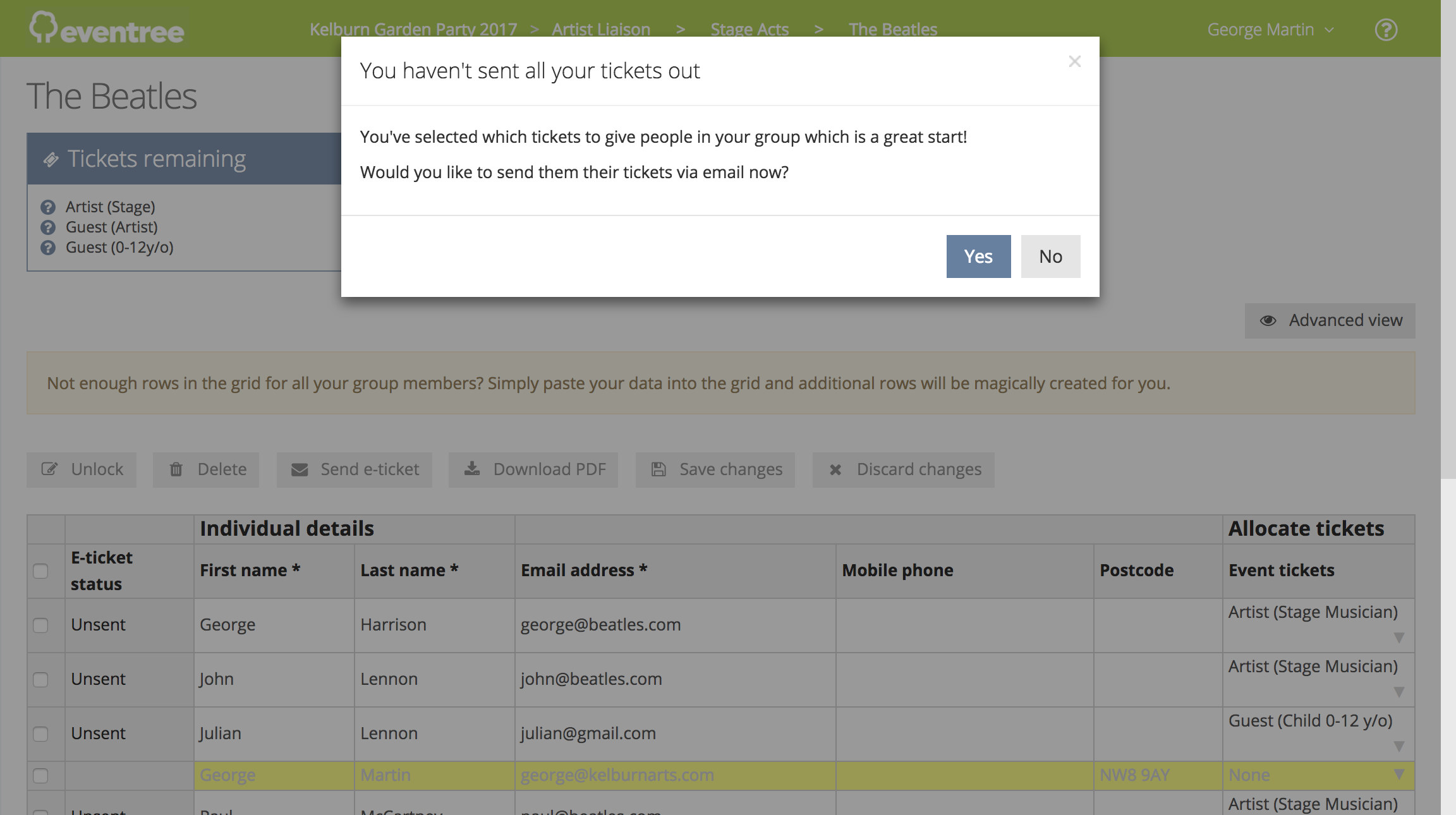Click help icon beside Artist (Stage)
The width and height of the screenshot is (1456, 815).
tap(48, 207)
